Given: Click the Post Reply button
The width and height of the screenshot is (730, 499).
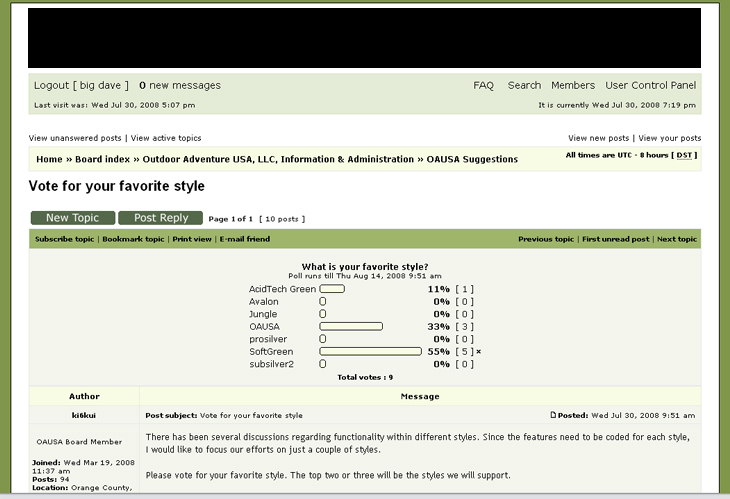Looking at the screenshot, I should click(160, 218).
